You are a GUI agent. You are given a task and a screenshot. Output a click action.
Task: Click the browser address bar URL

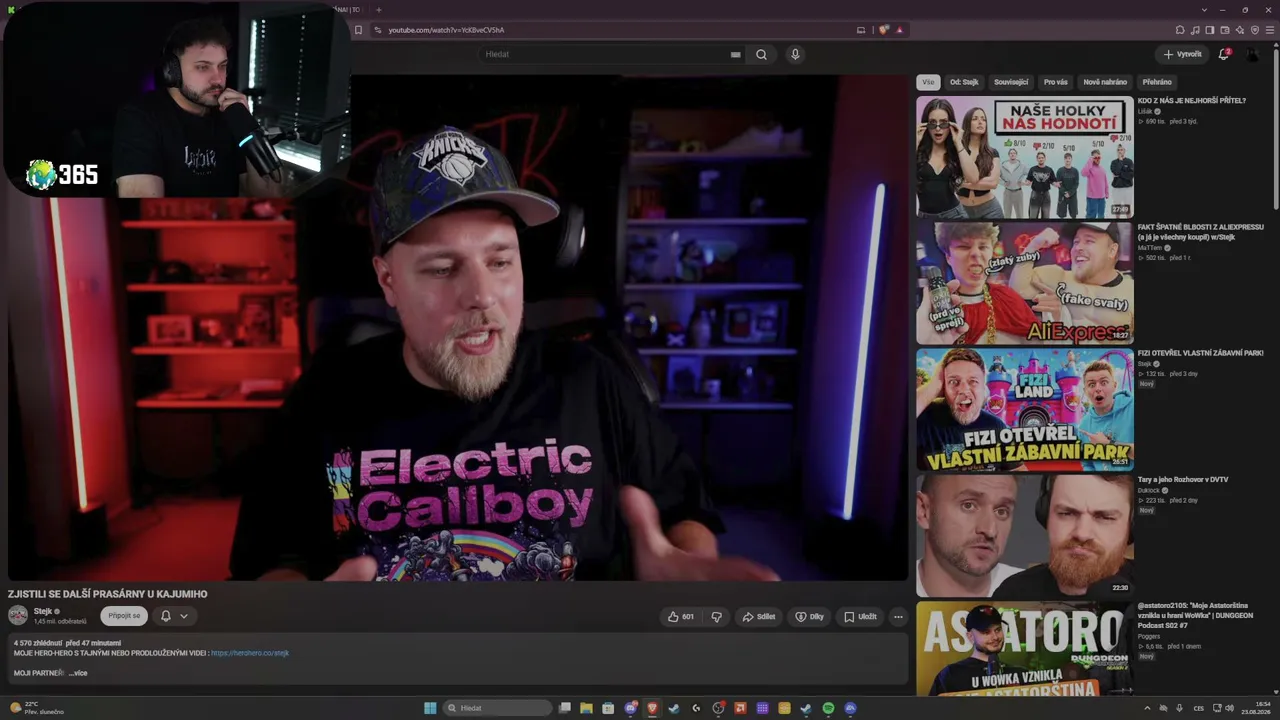coord(446,30)
